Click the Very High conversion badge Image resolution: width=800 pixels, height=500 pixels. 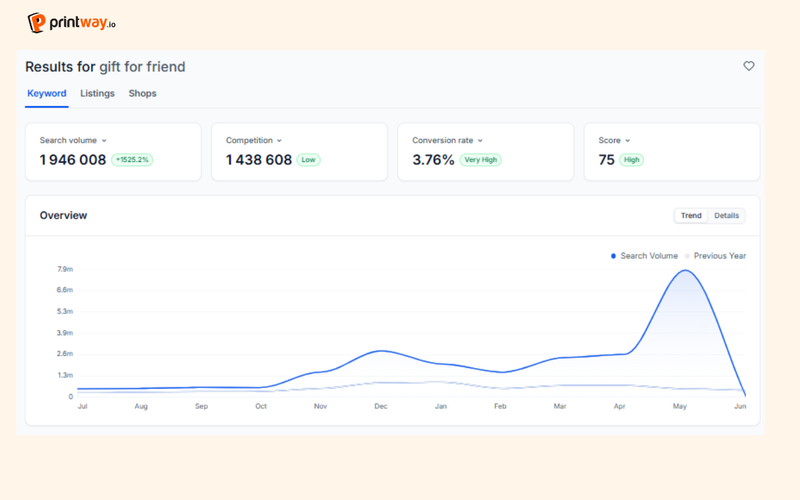tap(481, 160)
